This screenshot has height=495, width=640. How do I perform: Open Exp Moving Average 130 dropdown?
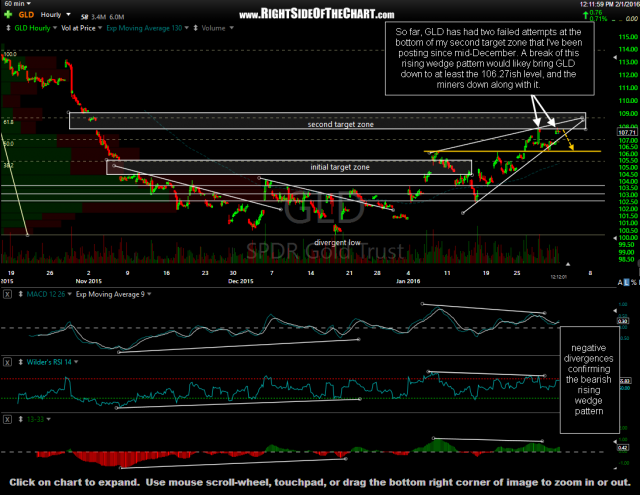187,28
